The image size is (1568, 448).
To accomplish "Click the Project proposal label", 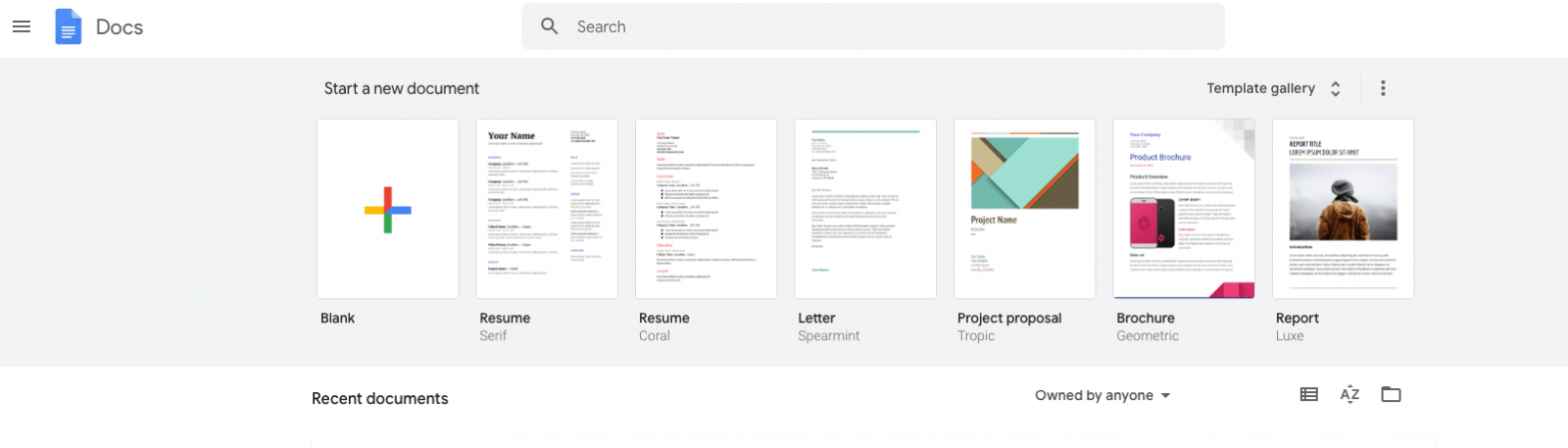I will click(x=1009, y=318).
